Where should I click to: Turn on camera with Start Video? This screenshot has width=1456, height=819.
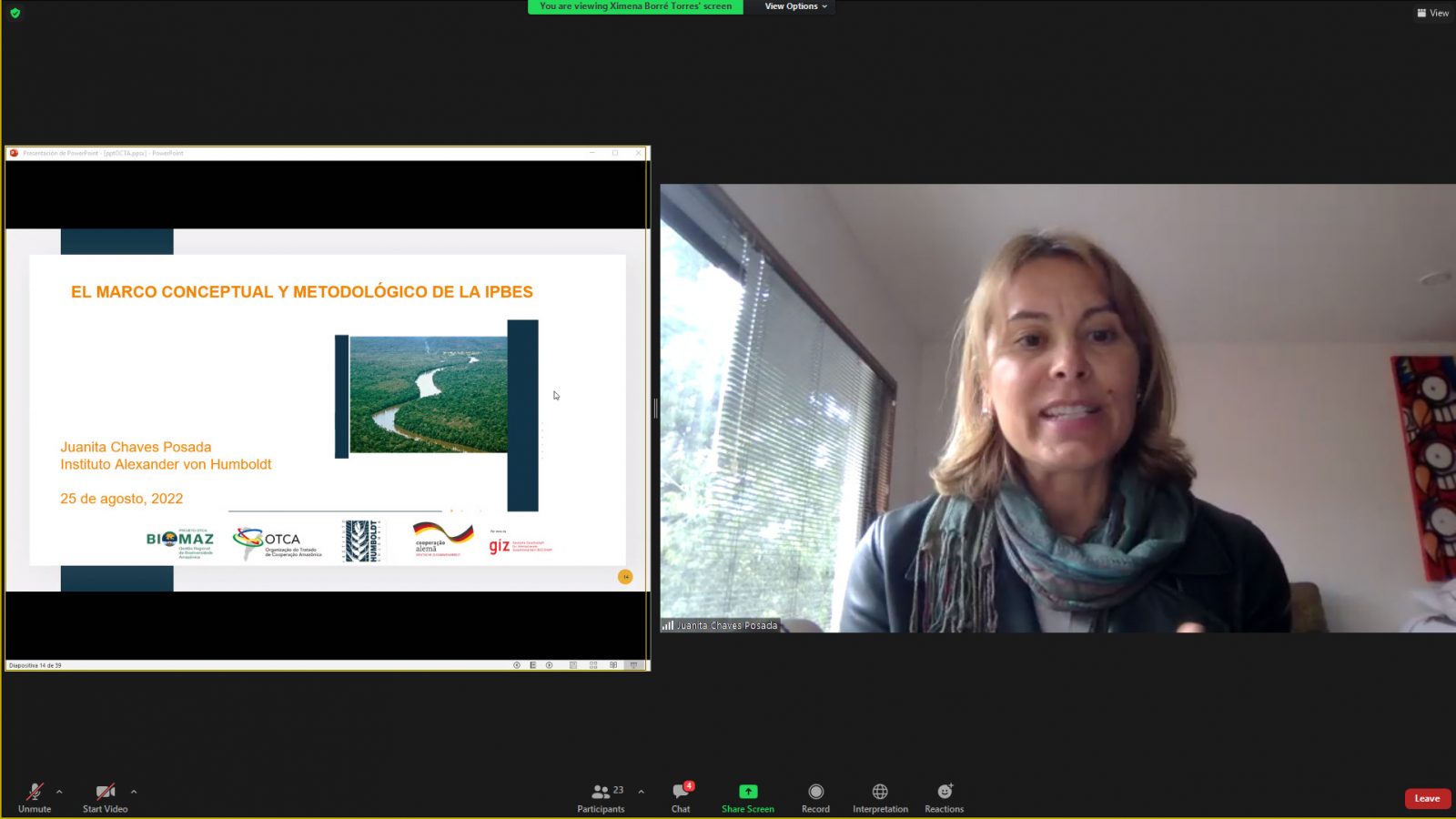pyautogui.click(x=105, y=793)
